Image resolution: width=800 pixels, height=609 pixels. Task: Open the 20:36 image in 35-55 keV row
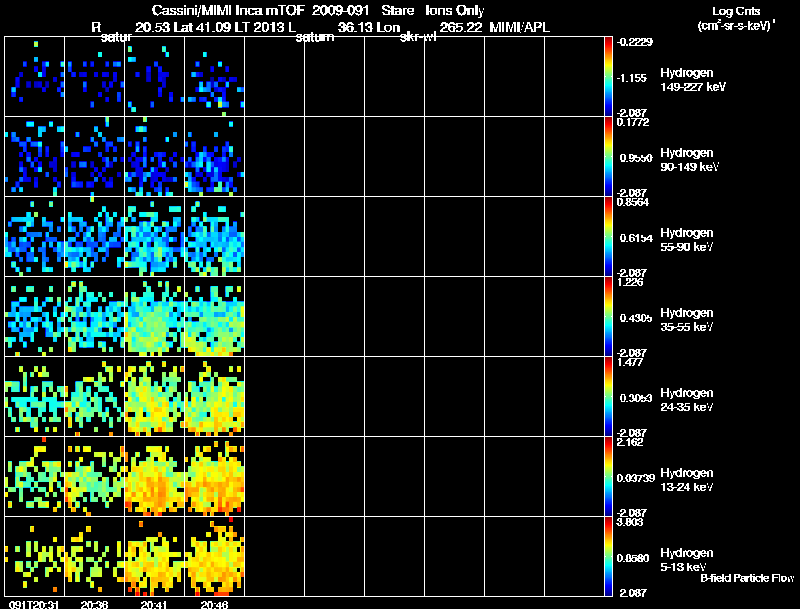94,316
